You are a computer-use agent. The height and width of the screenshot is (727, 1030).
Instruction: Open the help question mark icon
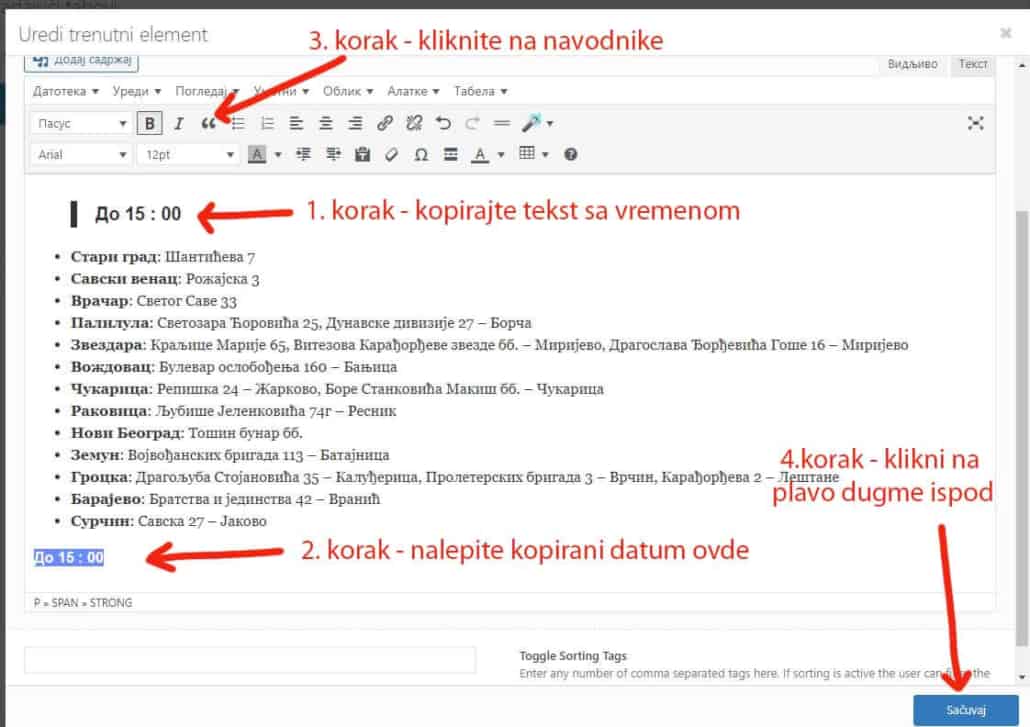point(571,154)
